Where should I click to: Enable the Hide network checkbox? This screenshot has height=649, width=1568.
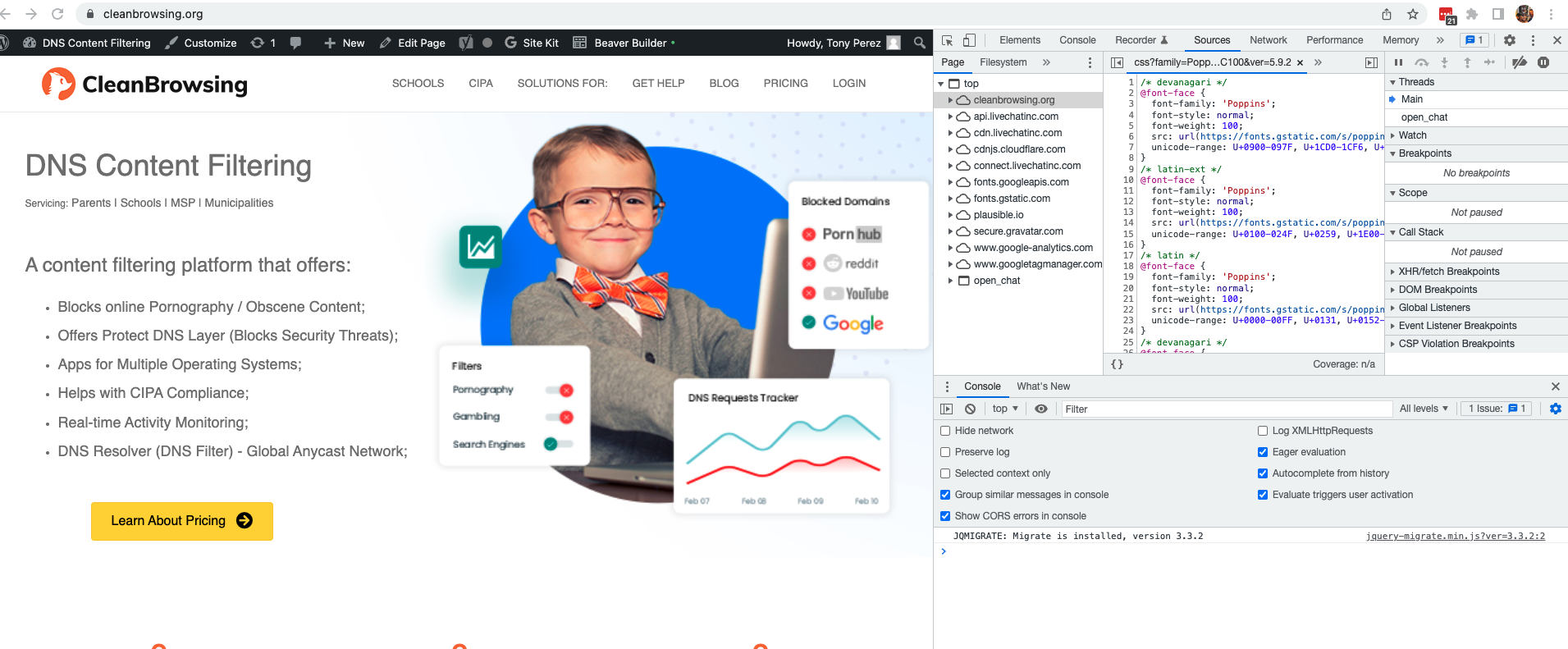pos(945,431)
